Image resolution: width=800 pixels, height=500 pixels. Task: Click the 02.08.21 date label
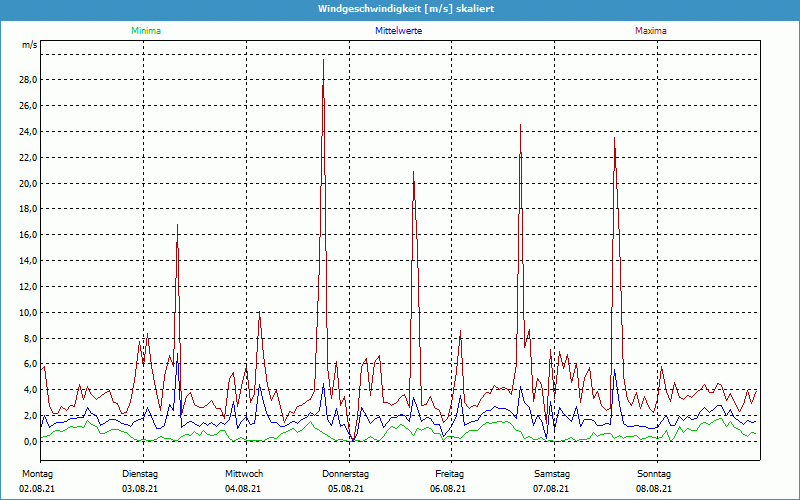point(37,489)
